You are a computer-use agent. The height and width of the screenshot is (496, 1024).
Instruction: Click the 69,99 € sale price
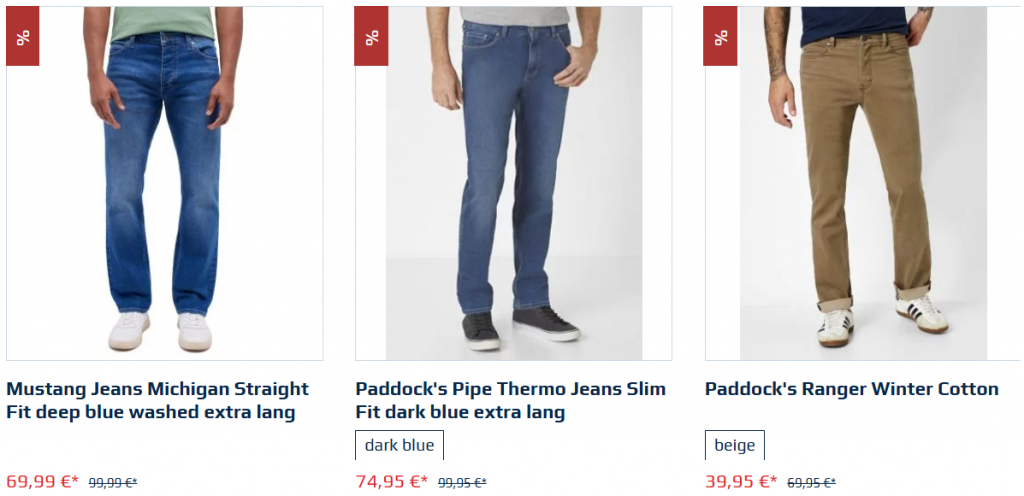[x=42, y=482]
